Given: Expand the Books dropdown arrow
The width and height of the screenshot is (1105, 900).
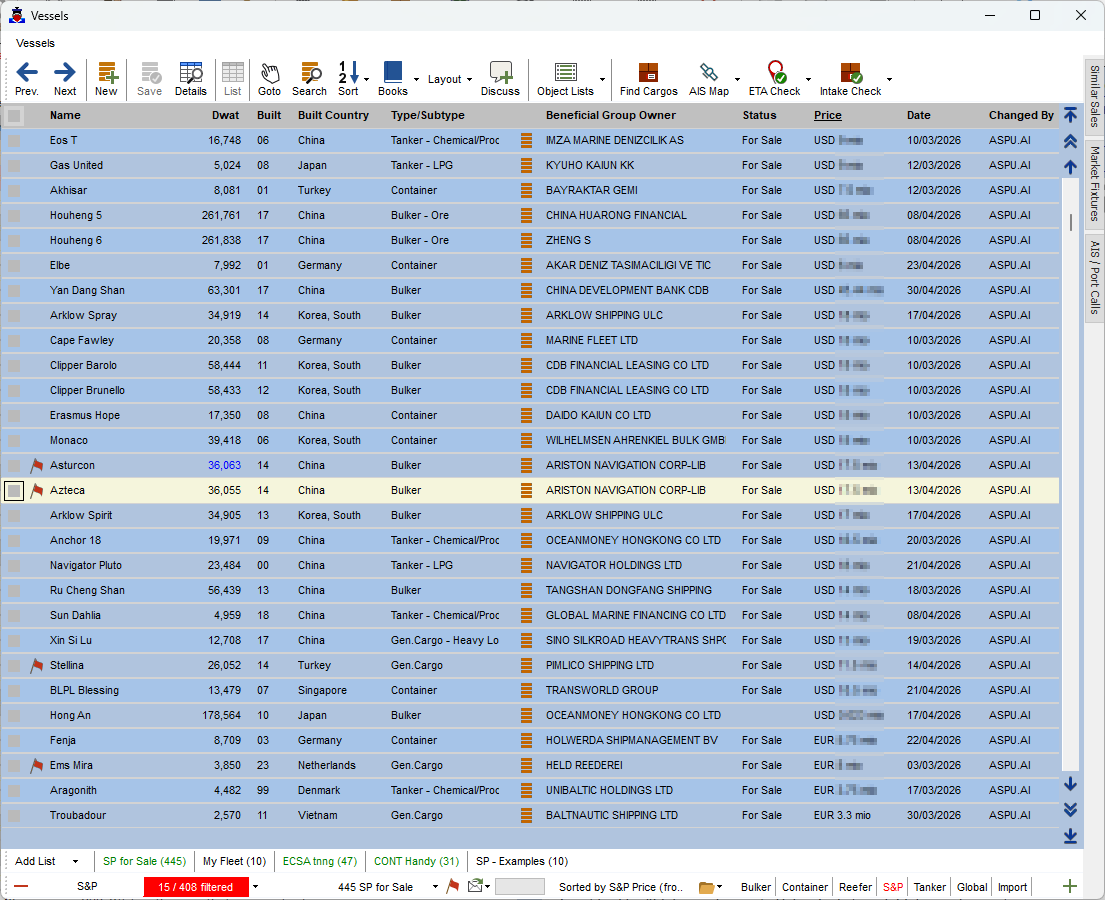Looking at the screenshot, I should pos(416,79).
